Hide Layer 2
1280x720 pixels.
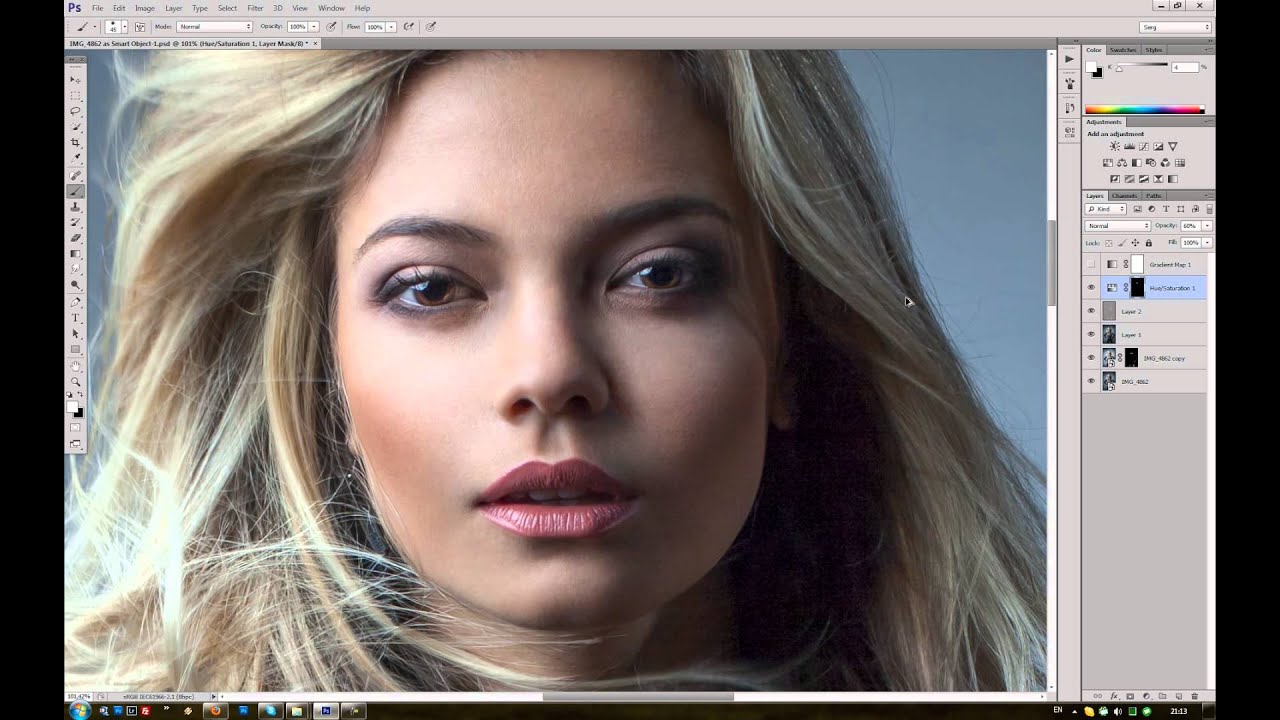1091,311
